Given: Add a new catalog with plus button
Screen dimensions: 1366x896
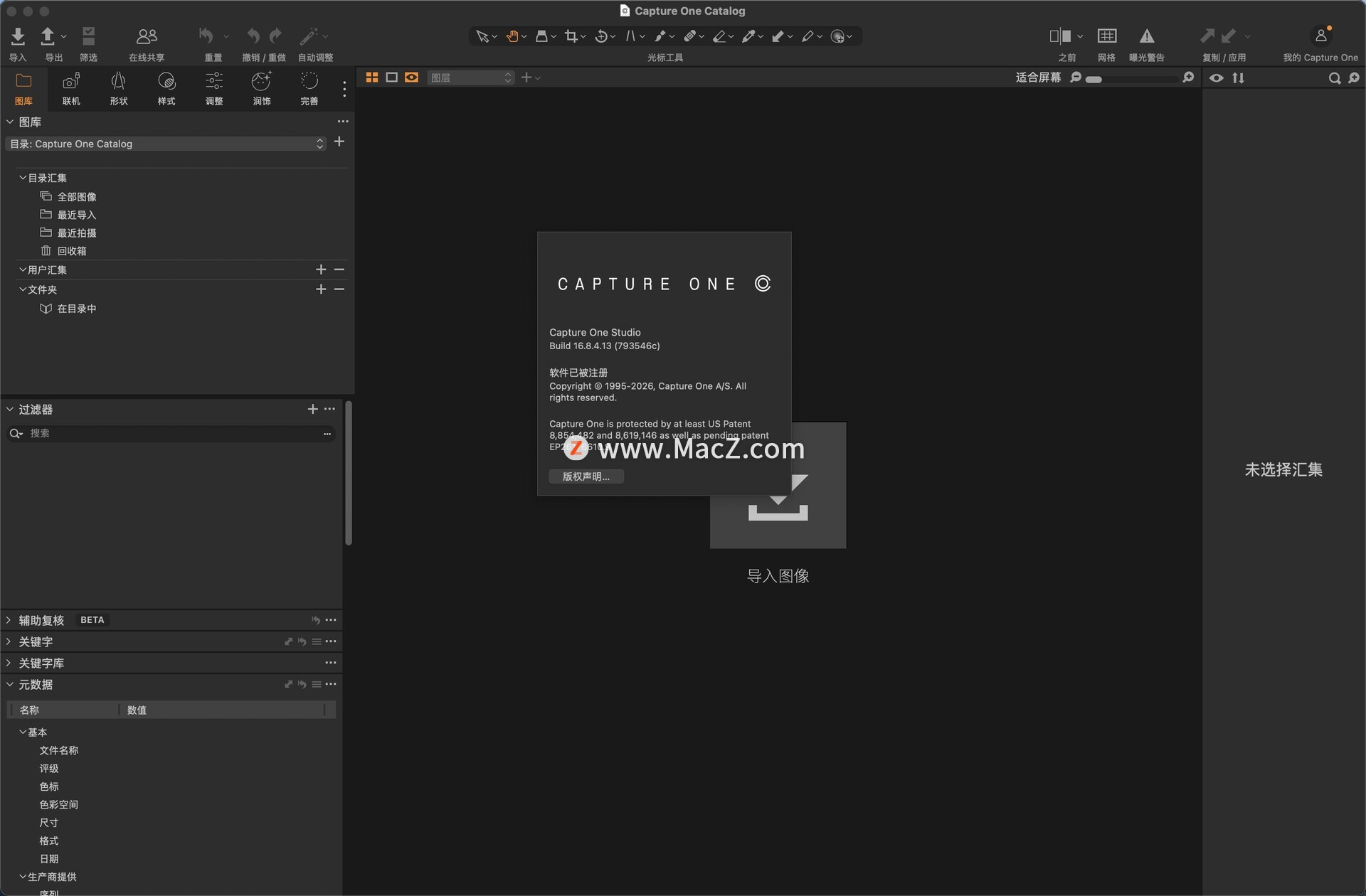Looking at the screenshot, I should coord(339,142).
